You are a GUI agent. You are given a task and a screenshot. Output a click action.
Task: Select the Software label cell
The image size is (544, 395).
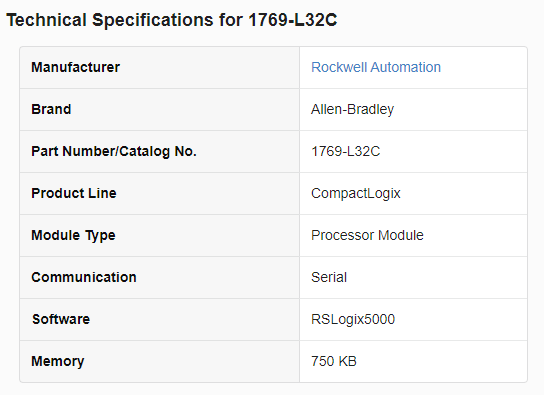[160, 319]
